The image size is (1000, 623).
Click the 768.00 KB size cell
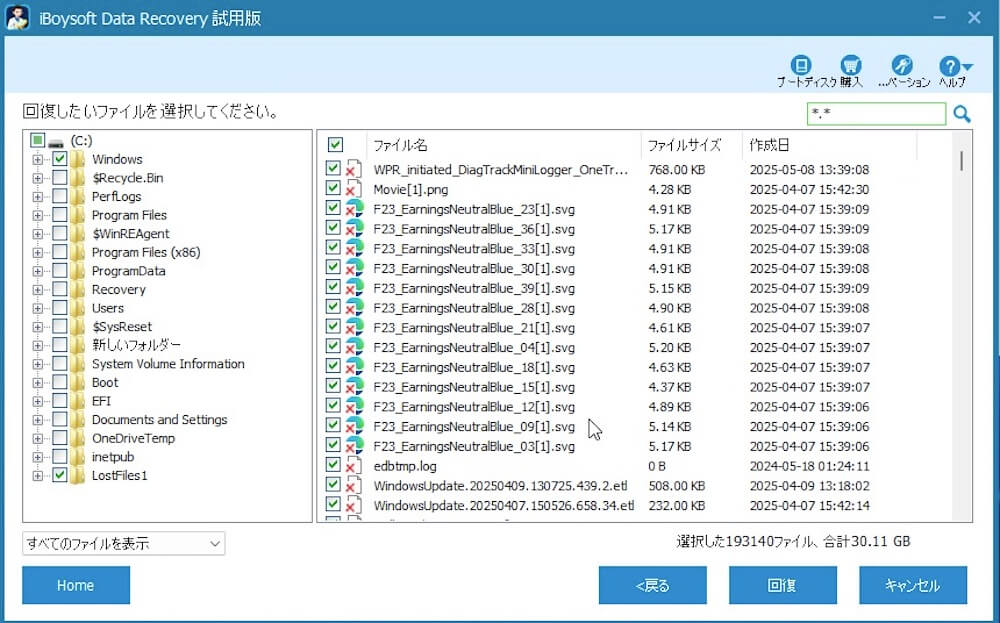tap(677, 170)
